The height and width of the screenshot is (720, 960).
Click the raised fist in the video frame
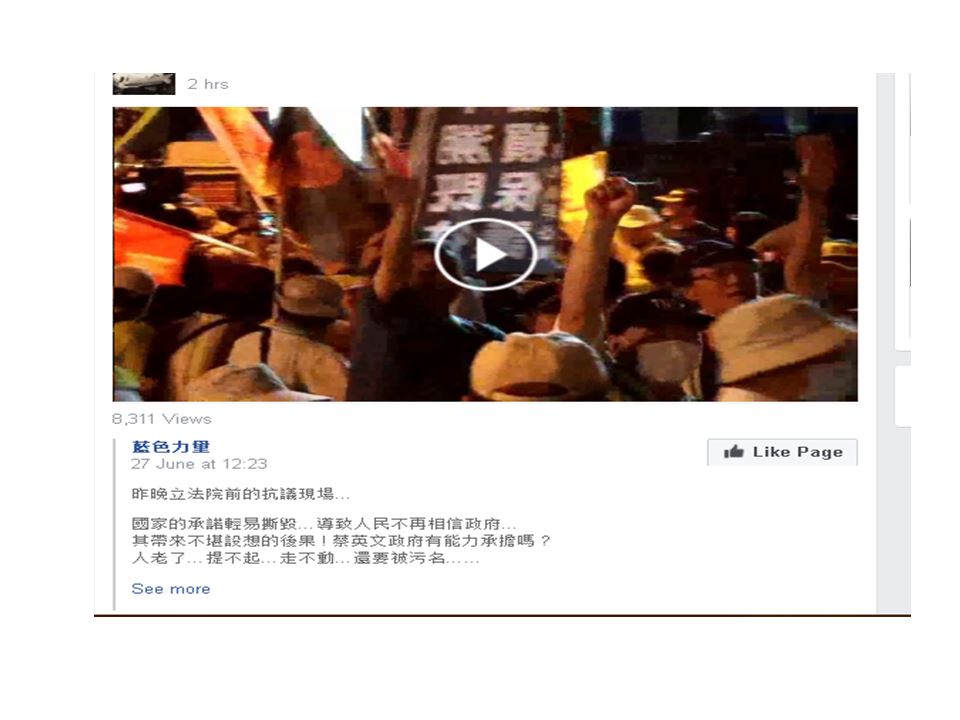pos(609,199)
